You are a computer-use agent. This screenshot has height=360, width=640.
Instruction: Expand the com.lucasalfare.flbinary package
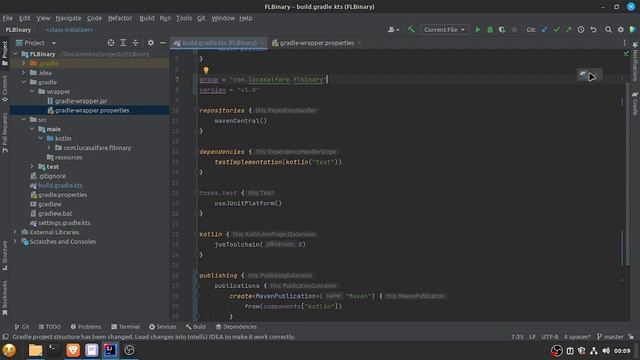coord(49,148)
